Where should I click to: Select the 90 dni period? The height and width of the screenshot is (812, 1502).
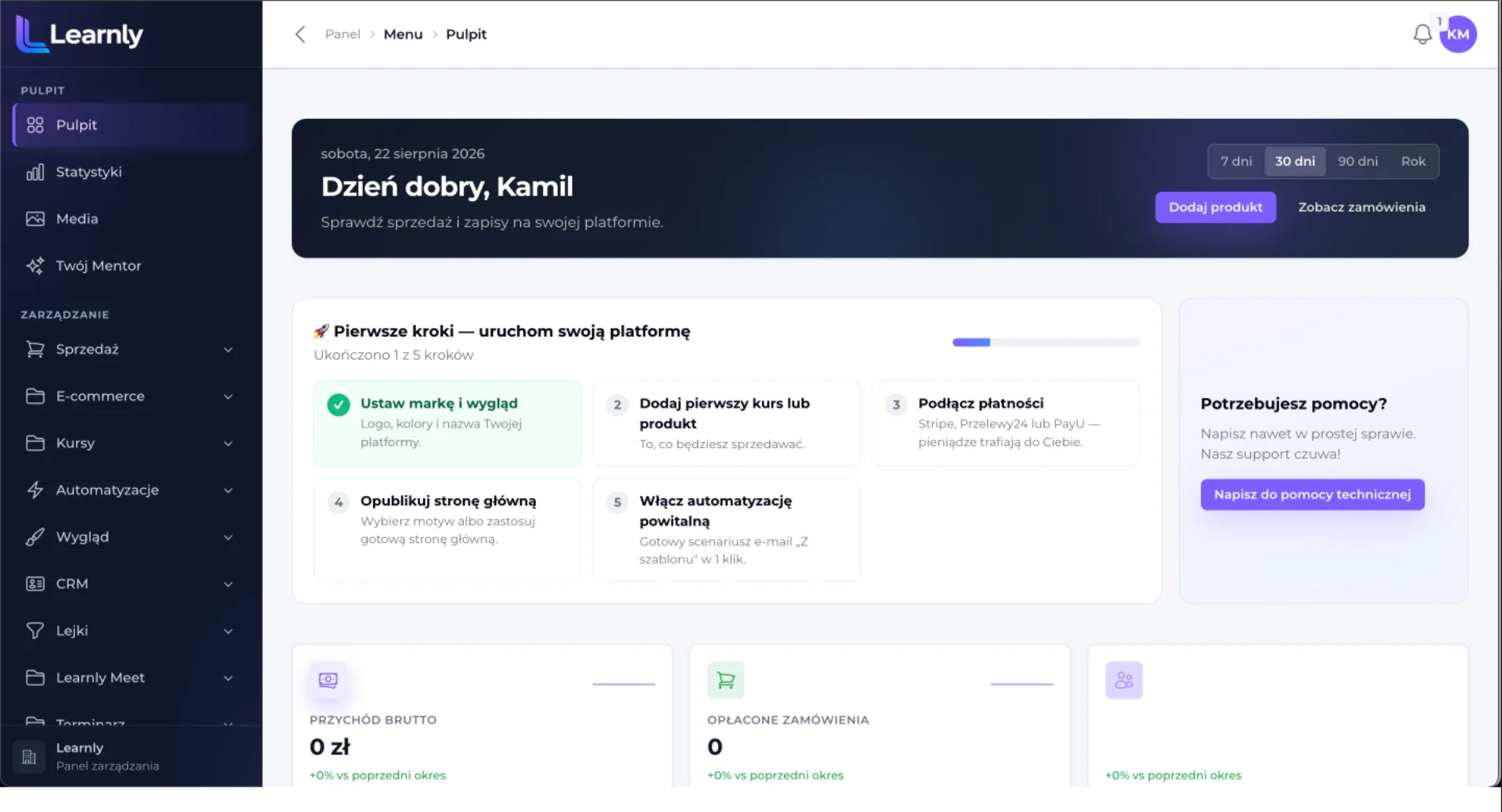point(1357,161)
